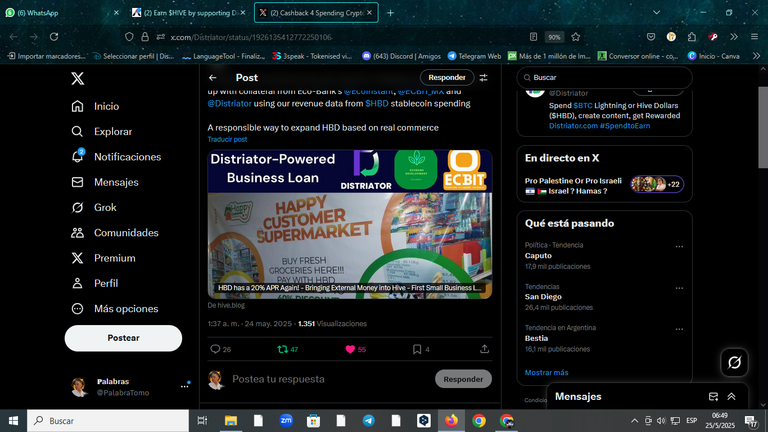The height and width of the screenshot is (432, 768).
Task: Click the share post icon
Action: (x=484, y=349)
